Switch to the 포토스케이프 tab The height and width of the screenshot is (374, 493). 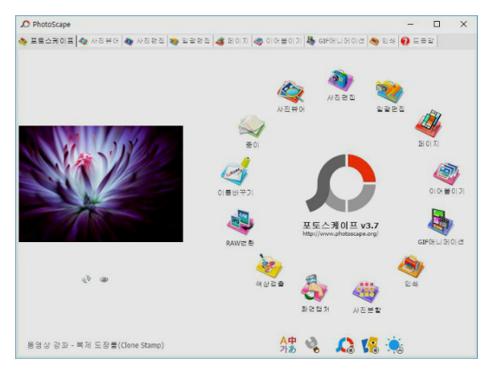click(47, 41)
